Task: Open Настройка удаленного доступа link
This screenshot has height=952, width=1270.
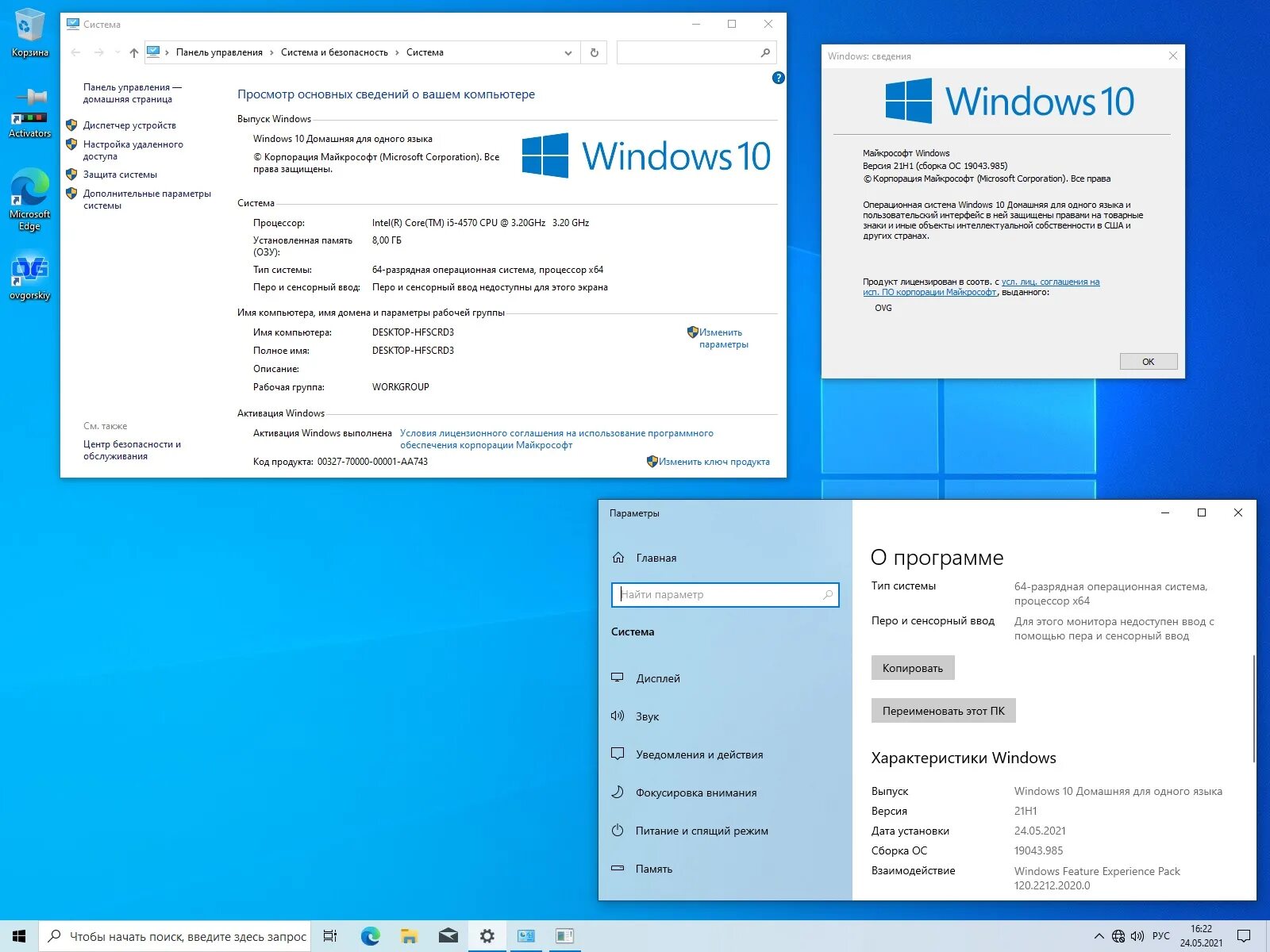Action: [133, 150]
